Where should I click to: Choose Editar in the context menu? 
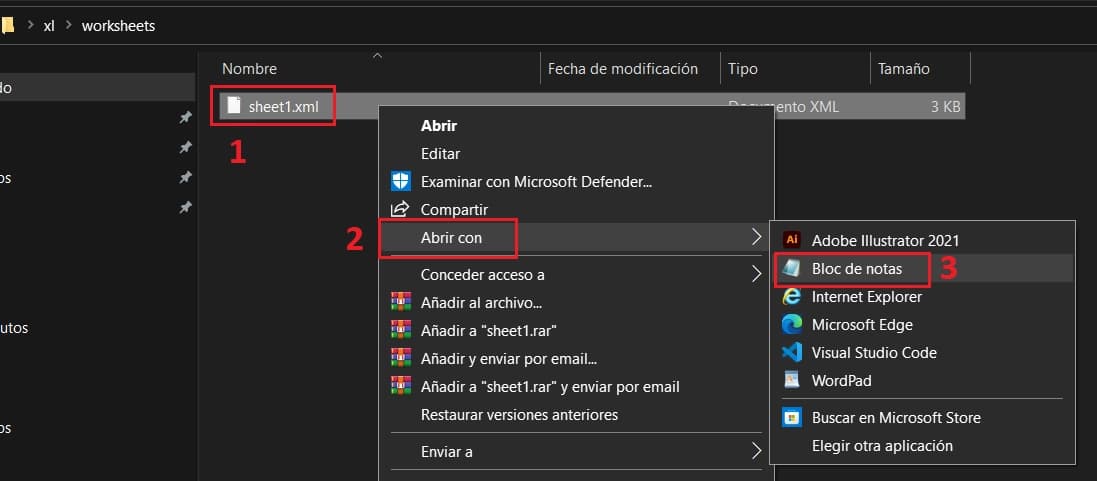(x=440, y=153)
